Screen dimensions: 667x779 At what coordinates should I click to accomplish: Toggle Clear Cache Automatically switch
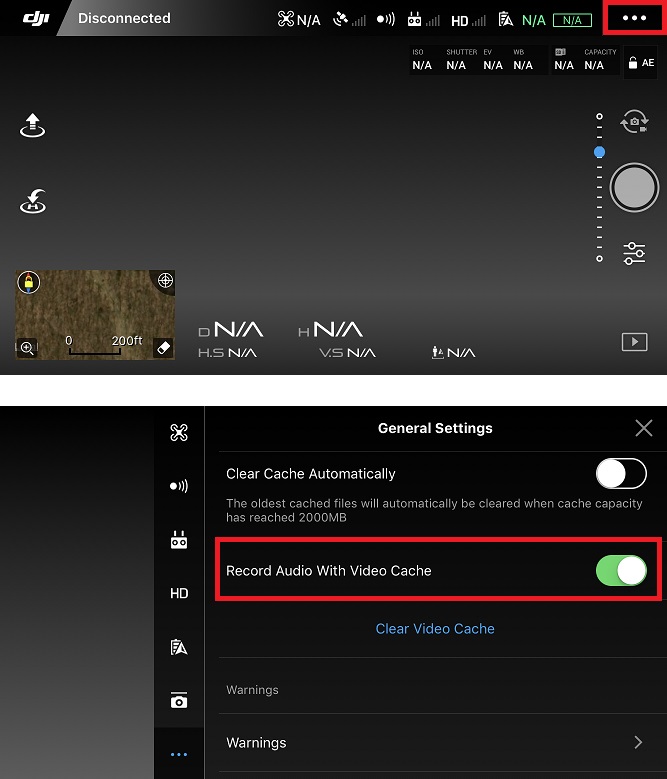tap(621, 473)
